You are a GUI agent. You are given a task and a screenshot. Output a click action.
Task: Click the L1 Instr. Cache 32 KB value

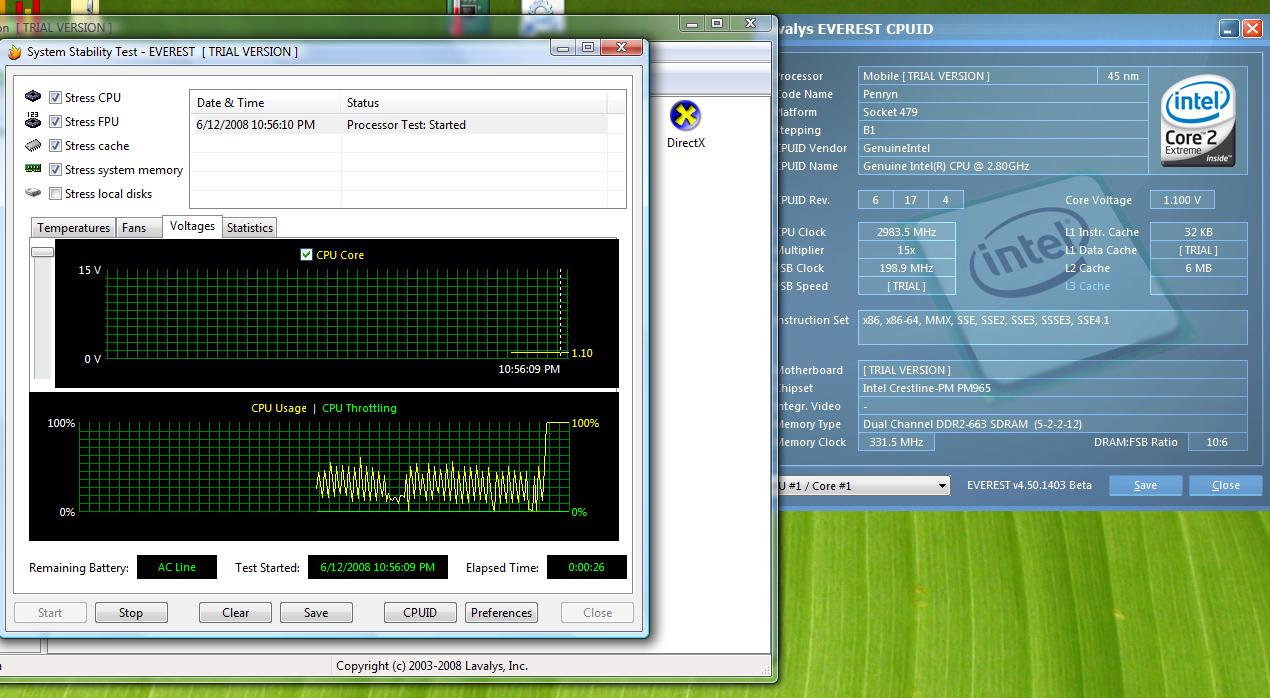click(x=1198, y=232)
